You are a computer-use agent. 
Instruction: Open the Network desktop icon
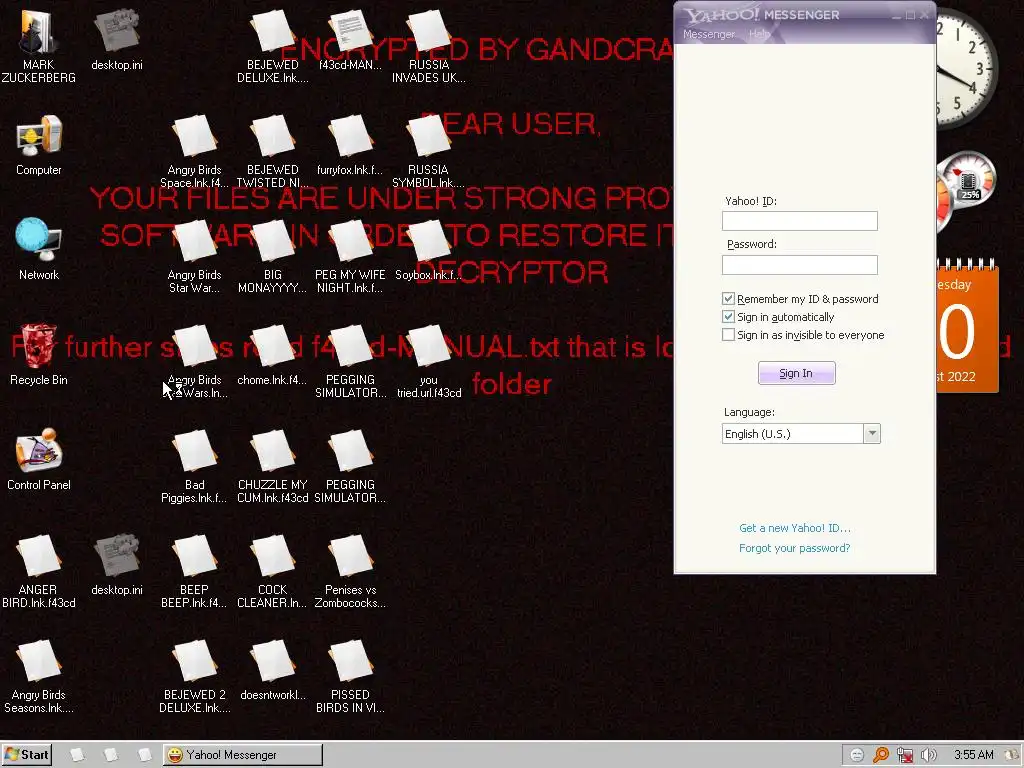click(x=39, y=249)
